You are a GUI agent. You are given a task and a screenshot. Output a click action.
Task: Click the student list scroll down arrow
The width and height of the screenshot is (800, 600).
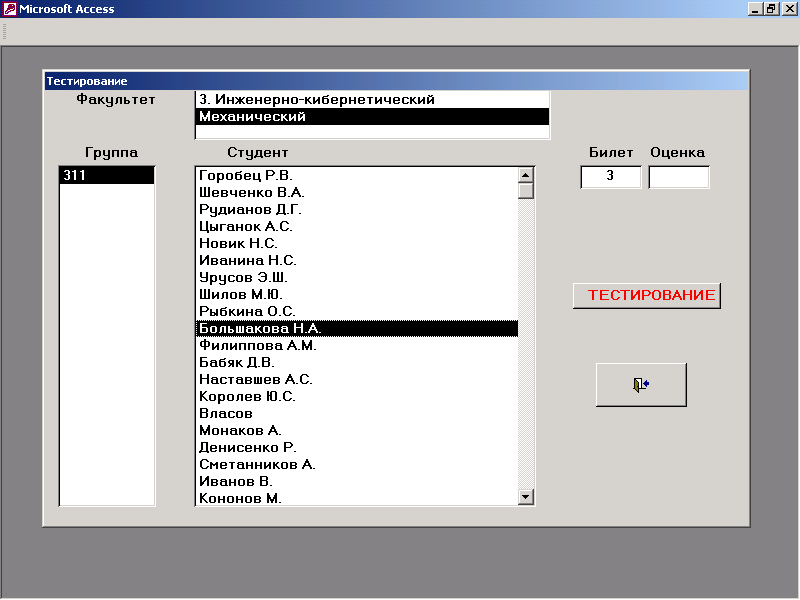[x=526, y=496]
